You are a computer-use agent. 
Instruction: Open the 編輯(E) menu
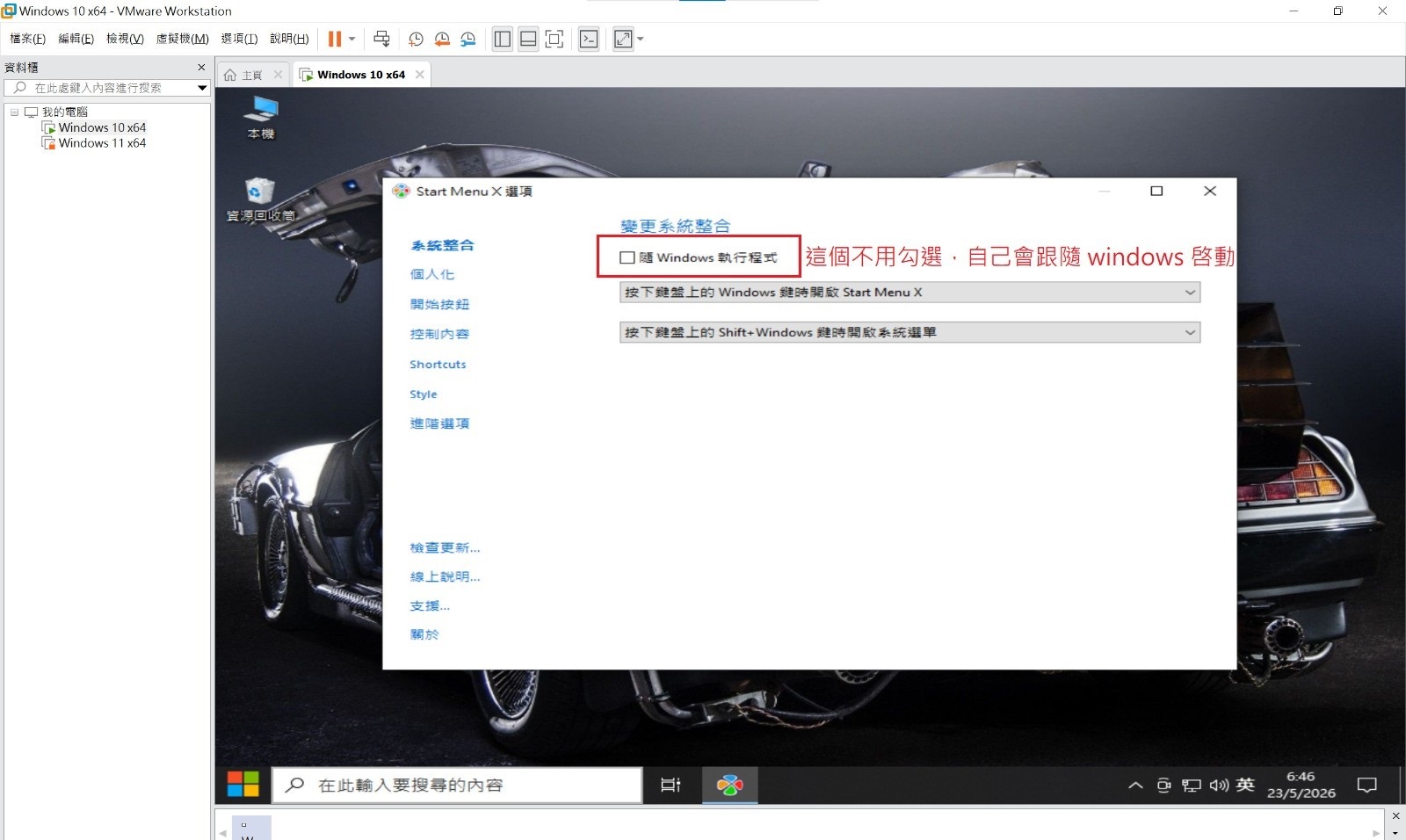[76, 39]
